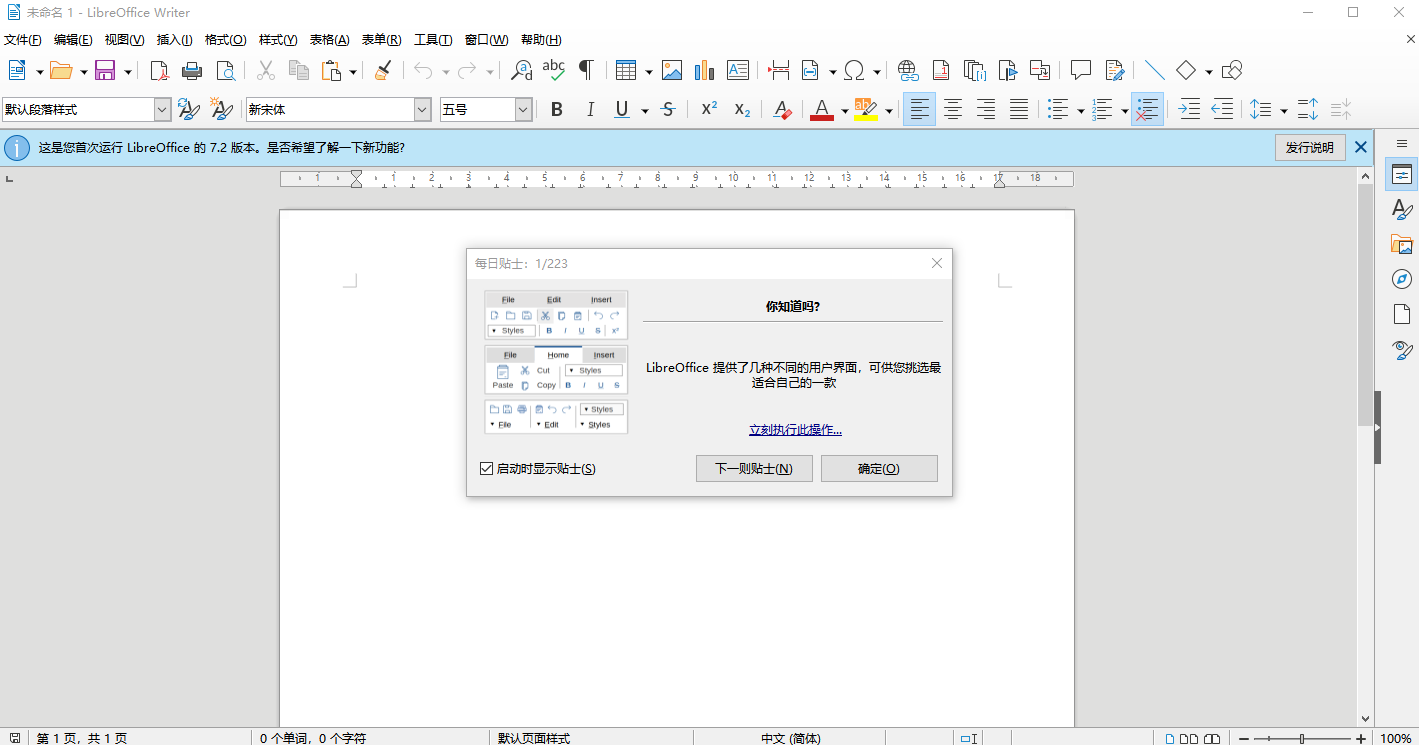Image resolution: width=1419 pixels, height=745 pixels.
Task: Insert chart icon
Action: click(x=705, y=70)
